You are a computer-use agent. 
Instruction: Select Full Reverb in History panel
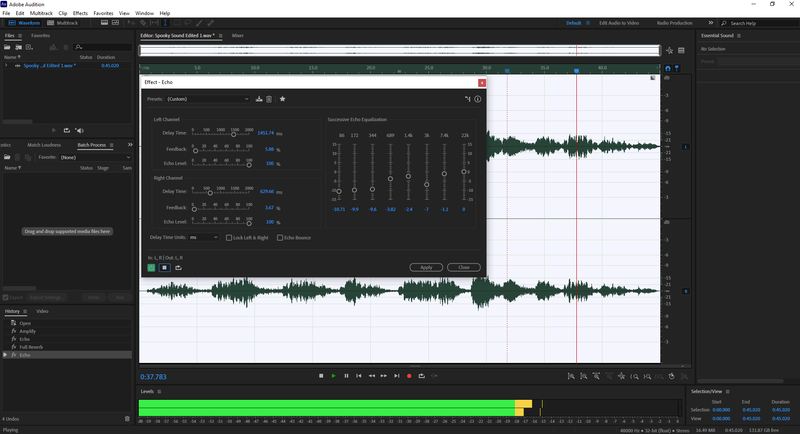click(30, 347)
